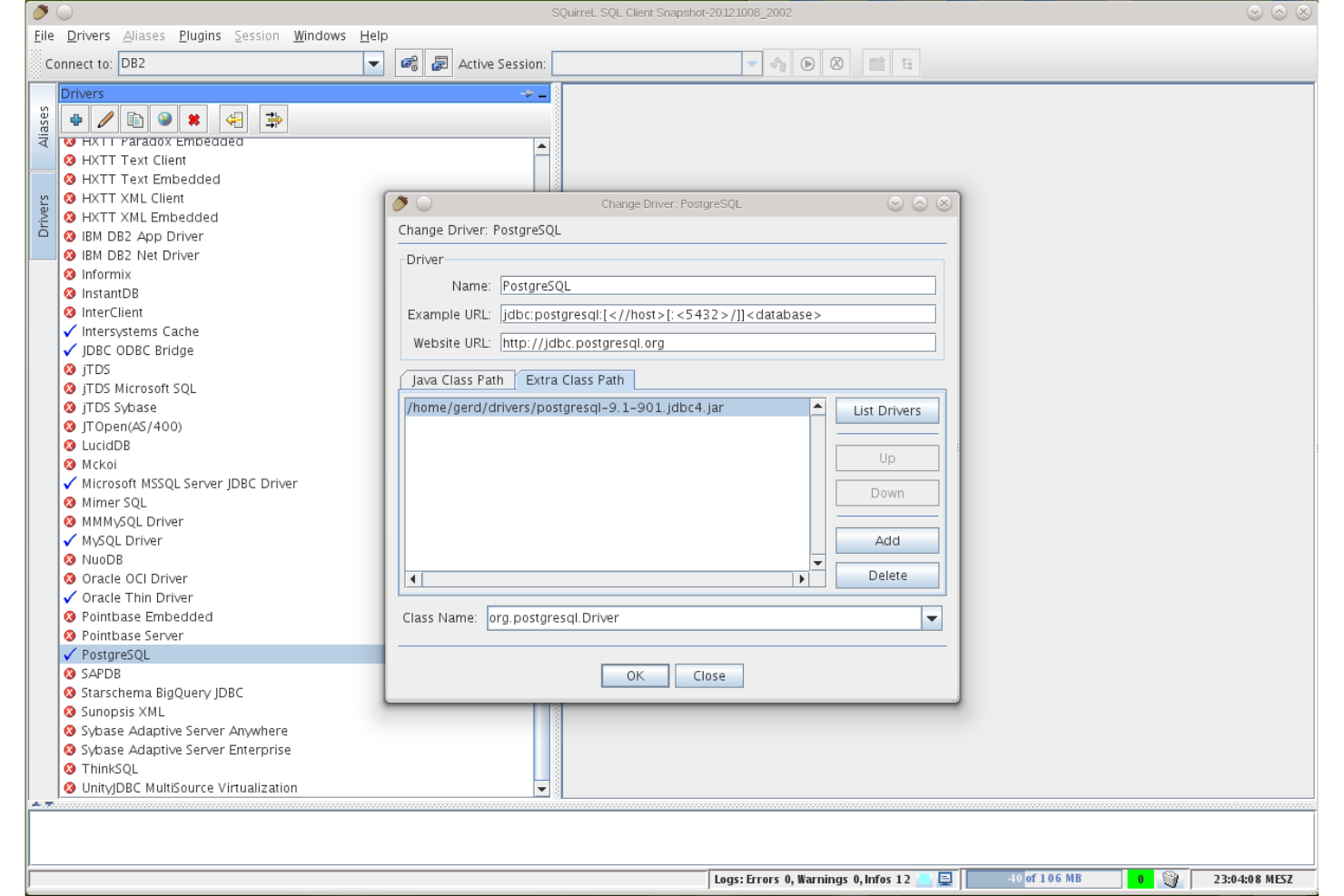This screenshot has width=1344, height=896.
Task: Toggle showing only loaded drivers
Action: click(272, 119)
